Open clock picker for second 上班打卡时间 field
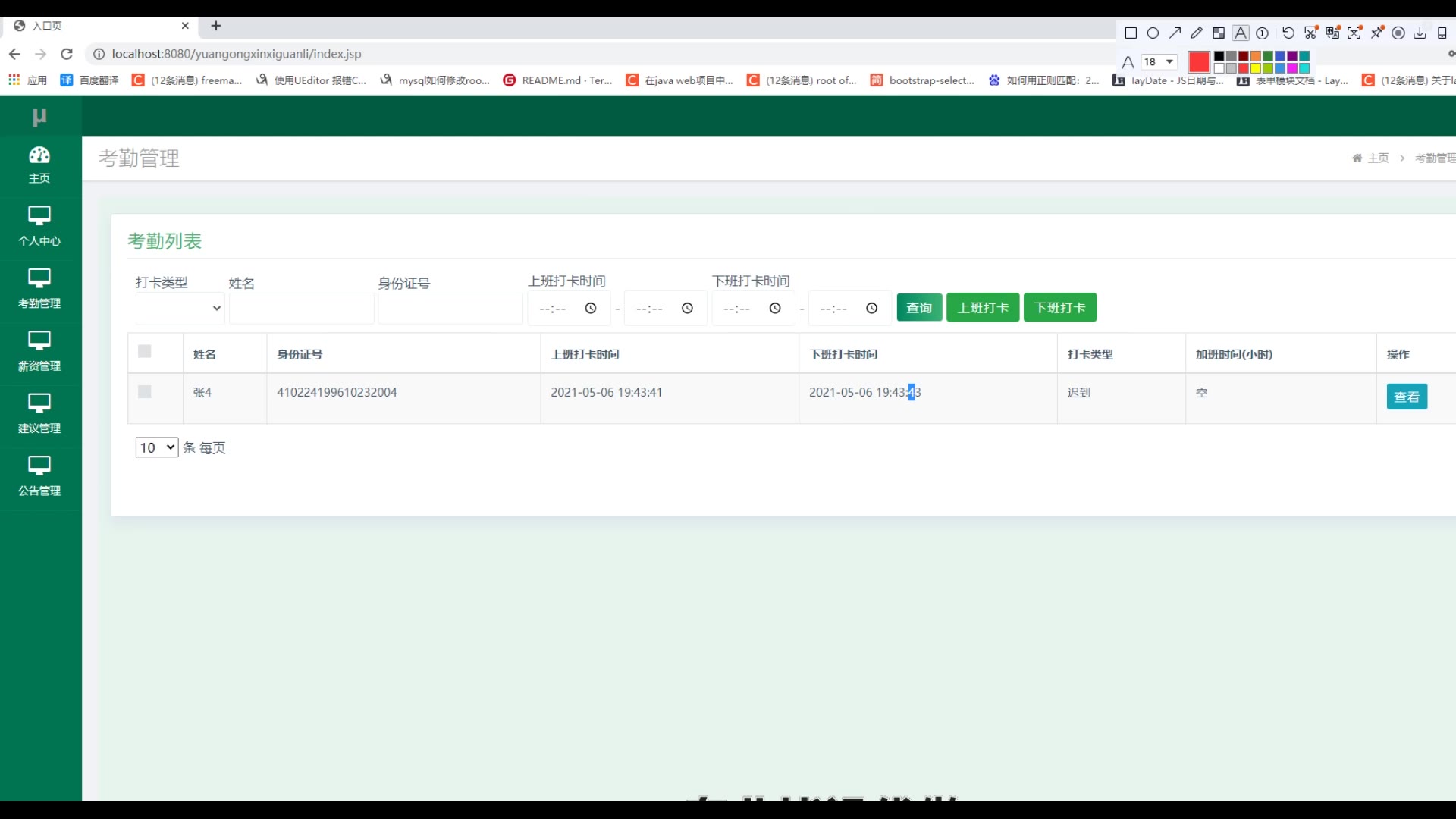Viewport: 1456px width, 819px height. [x=687, y=309]
